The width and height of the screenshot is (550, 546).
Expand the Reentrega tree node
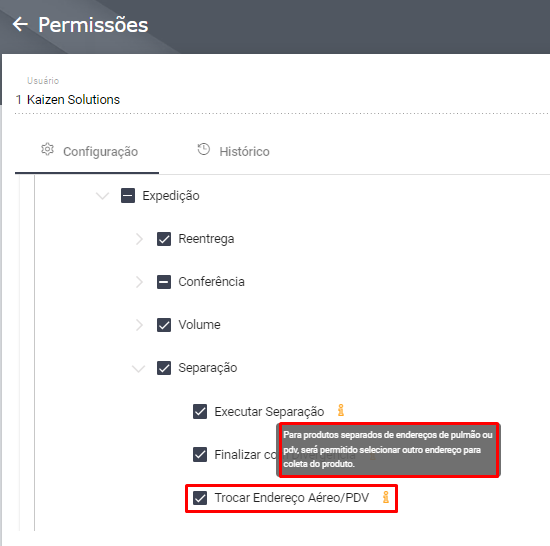click(139, 239)
